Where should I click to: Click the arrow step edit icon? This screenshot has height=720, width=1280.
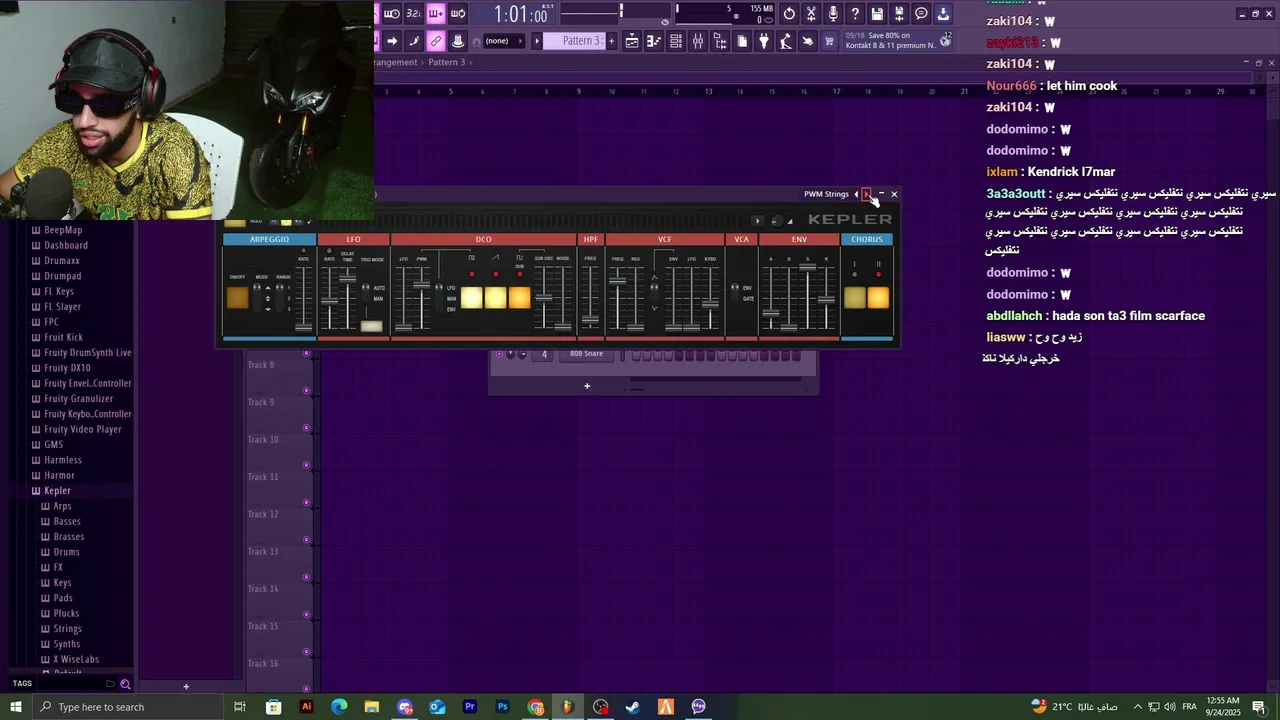(x=392, y=41)
